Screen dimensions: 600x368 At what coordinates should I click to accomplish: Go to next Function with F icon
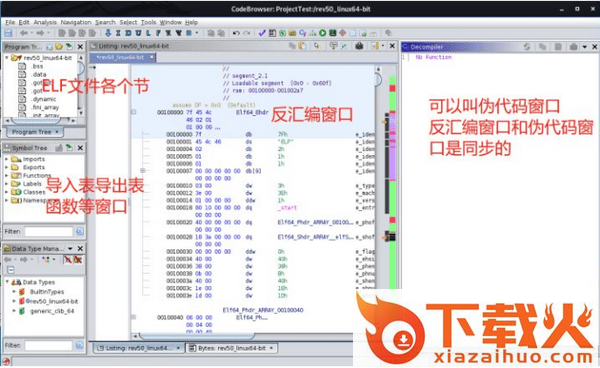[158, 33]
